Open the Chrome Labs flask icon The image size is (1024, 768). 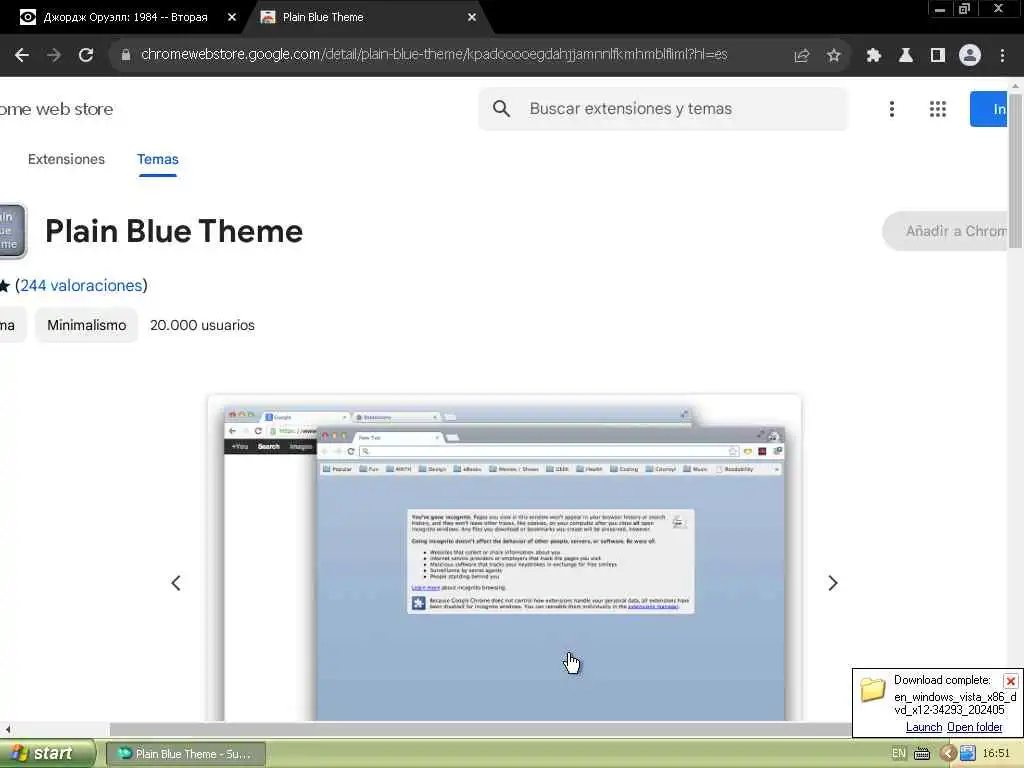905,56
